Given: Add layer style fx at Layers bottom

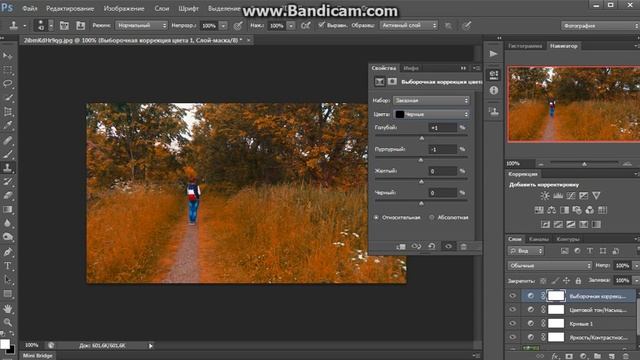Looking at the screenshot, I should (x=555, y=356).
